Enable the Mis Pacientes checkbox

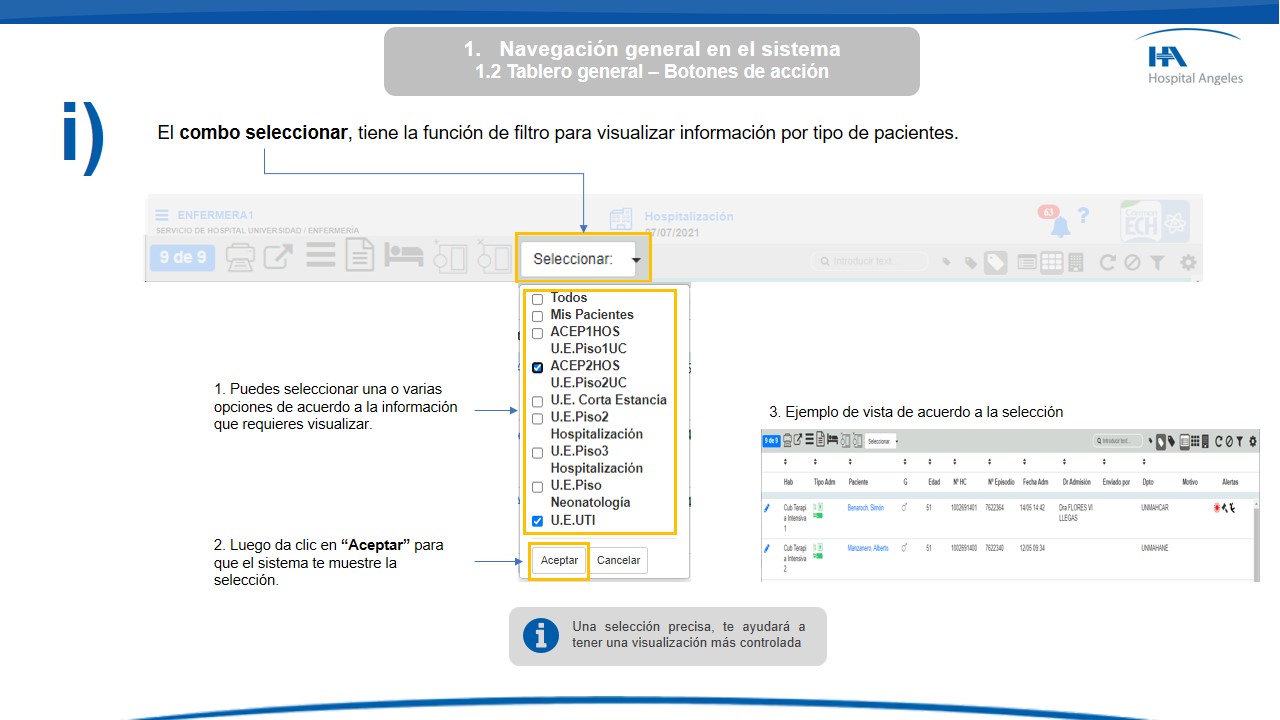point(538,316)
